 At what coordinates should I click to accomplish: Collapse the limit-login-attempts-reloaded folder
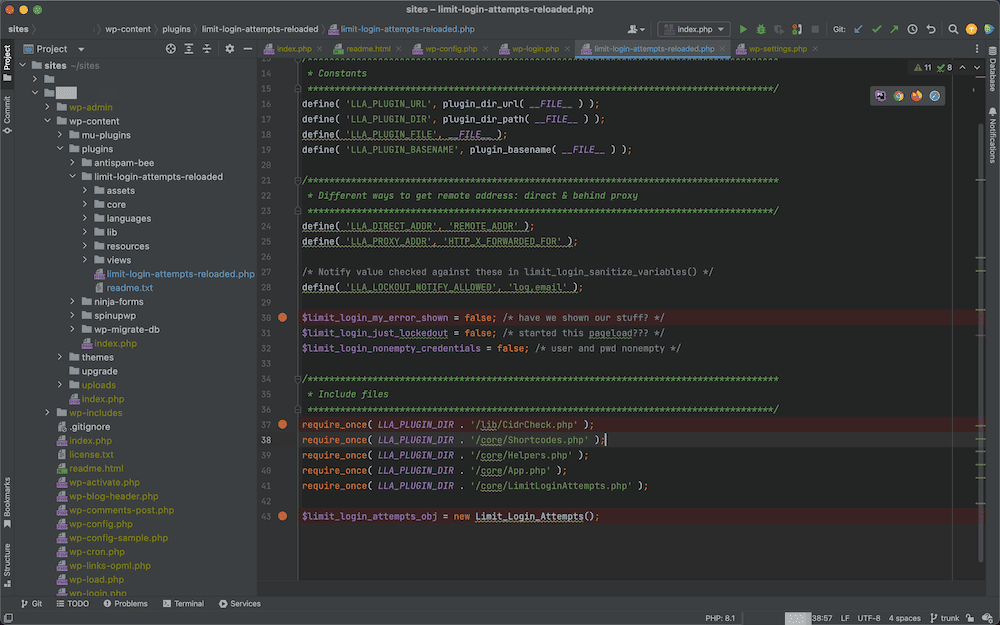click(72, 176)
